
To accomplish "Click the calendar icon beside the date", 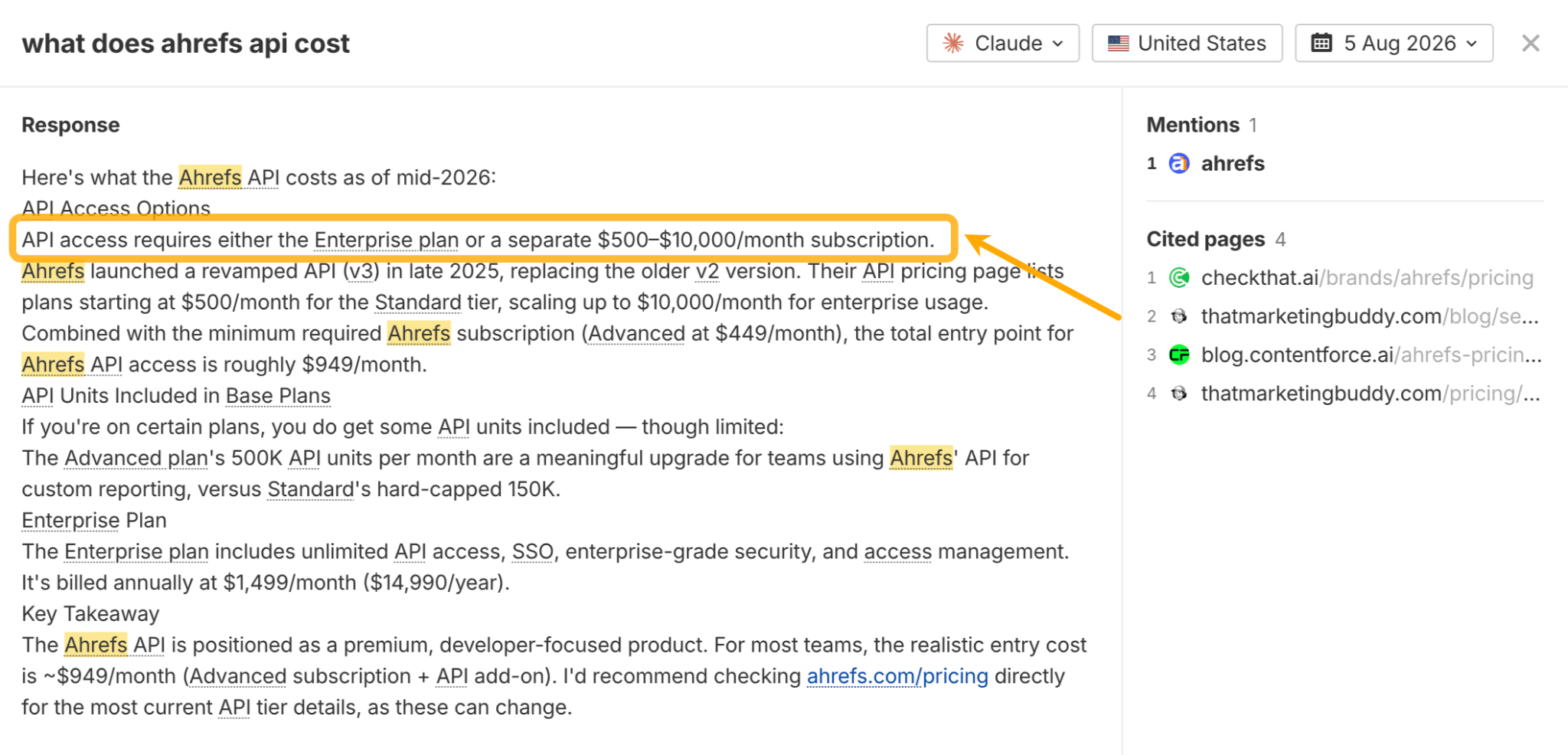I will tap(1321, 43).
